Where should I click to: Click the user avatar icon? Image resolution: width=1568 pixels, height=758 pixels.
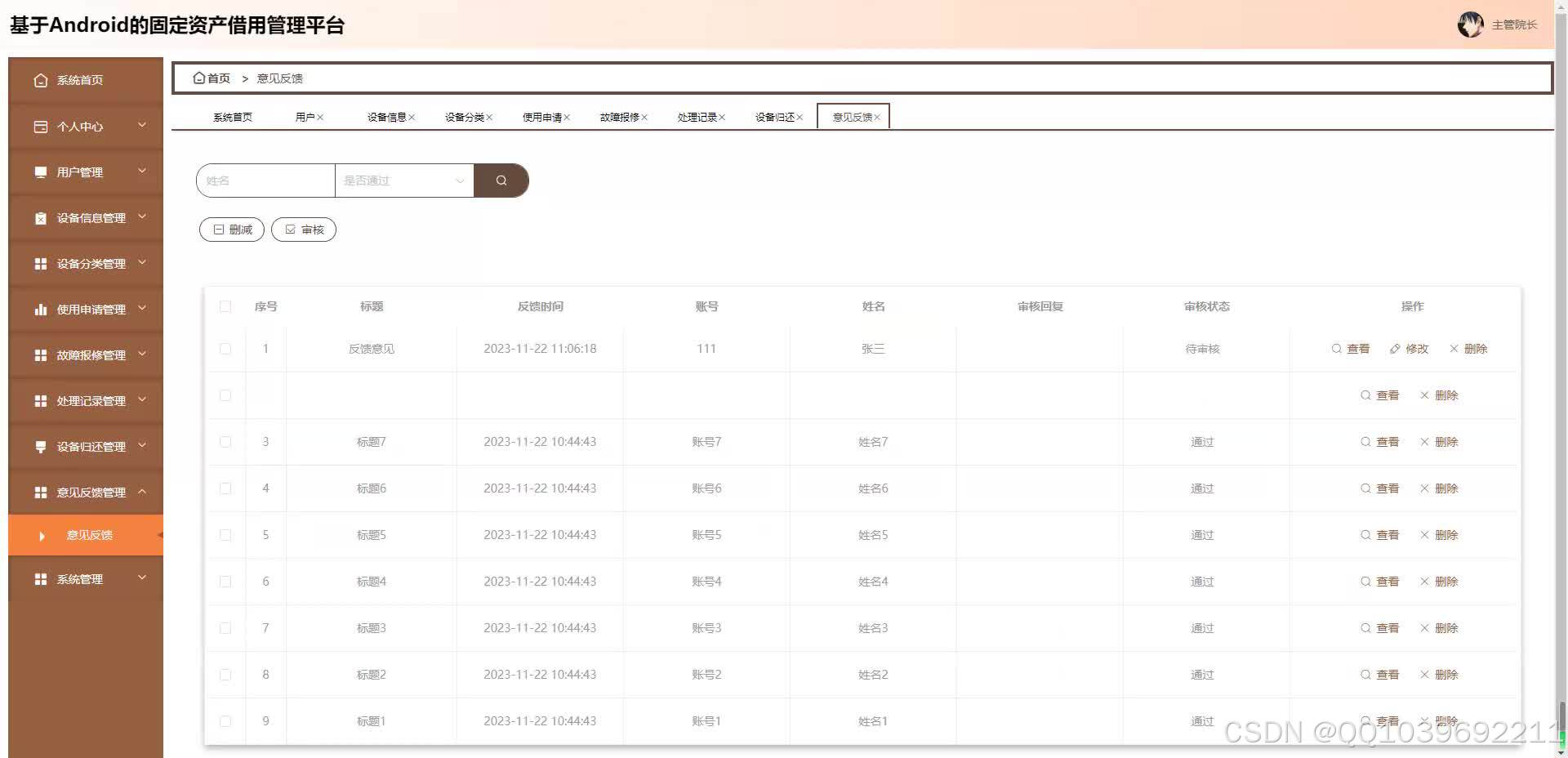(x=1470, y=25)
